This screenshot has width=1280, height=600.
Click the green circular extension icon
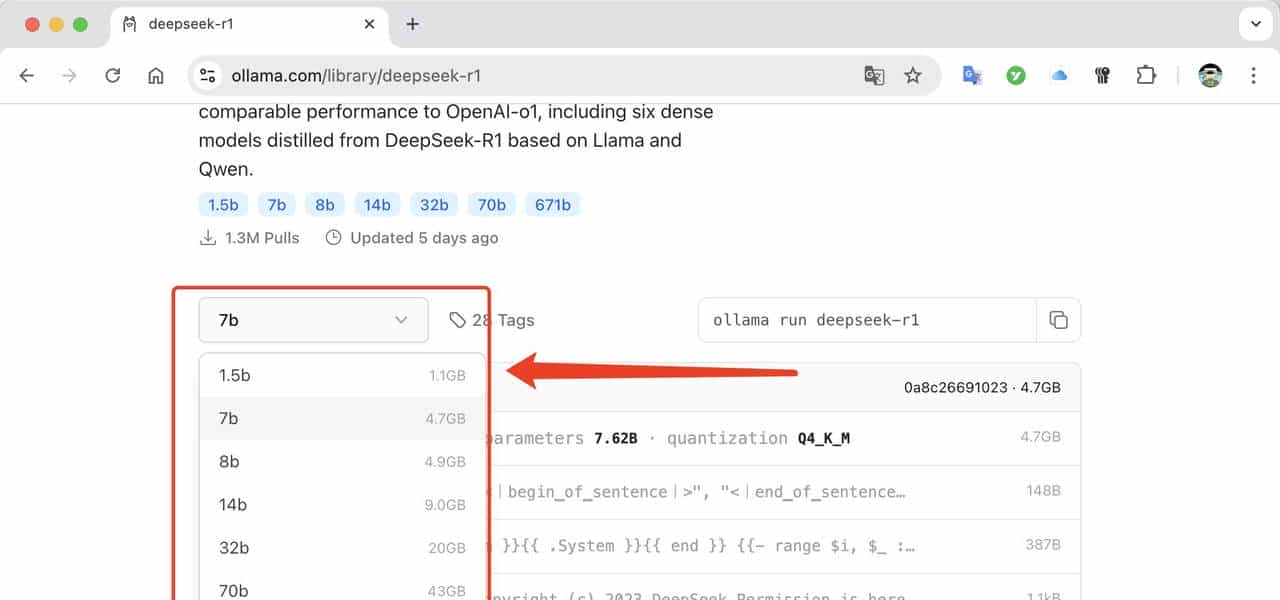[1016, 75]
